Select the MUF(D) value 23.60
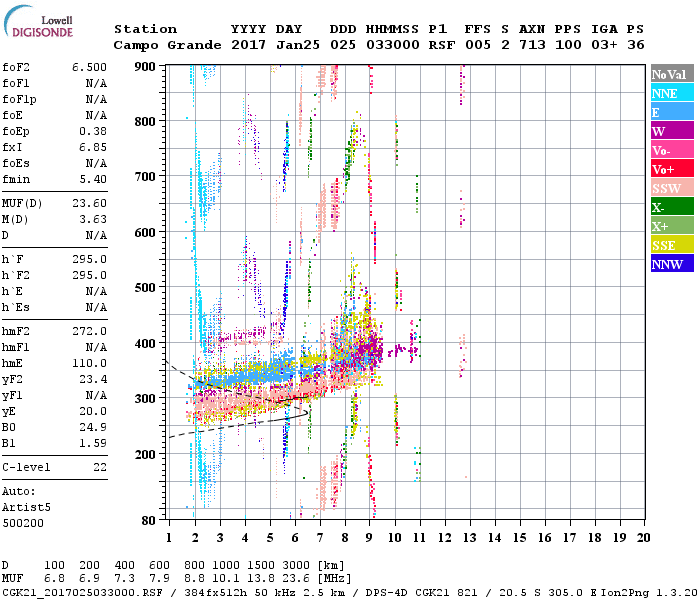Image resolution: width=700 pixels, height=600 pixels. (x=89, y=202)
